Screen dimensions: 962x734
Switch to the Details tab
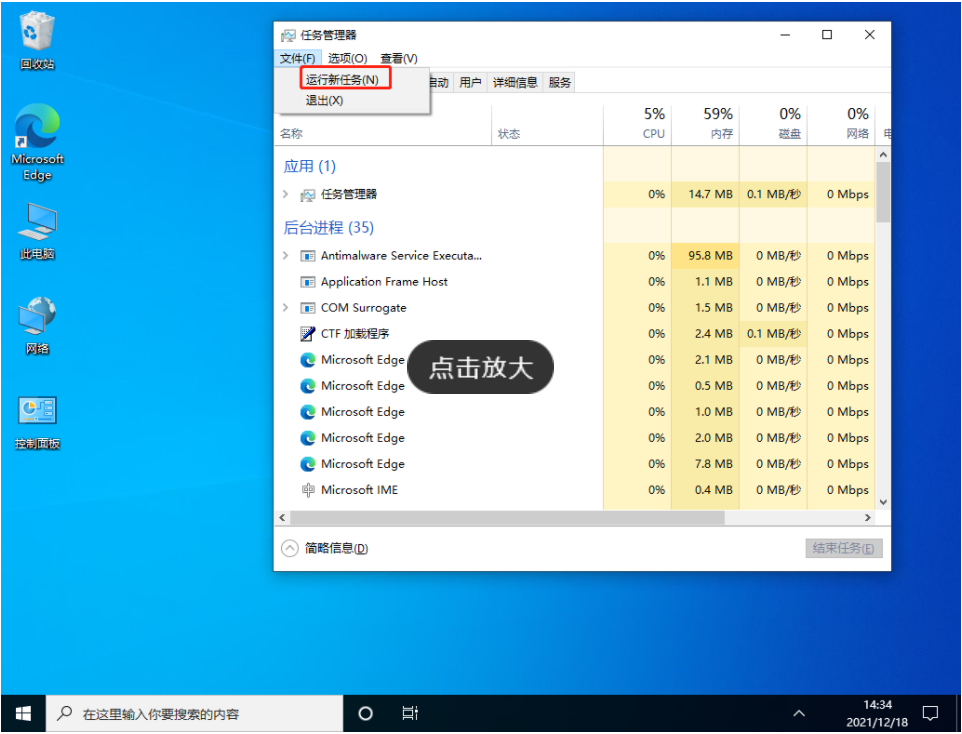tap(515, 82)
